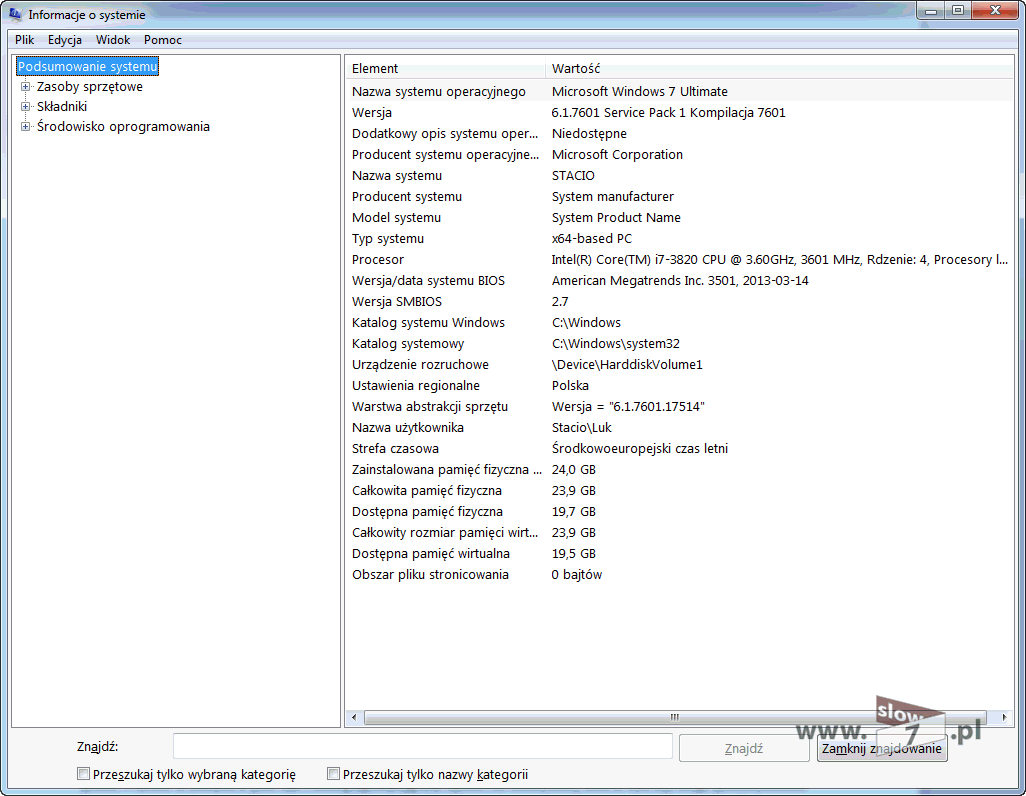Click the horizontal scrollbar thumb
Image resolution: width=1026 pixels, height=796 pixels.
pyautogui.click(x=675, y=717)
